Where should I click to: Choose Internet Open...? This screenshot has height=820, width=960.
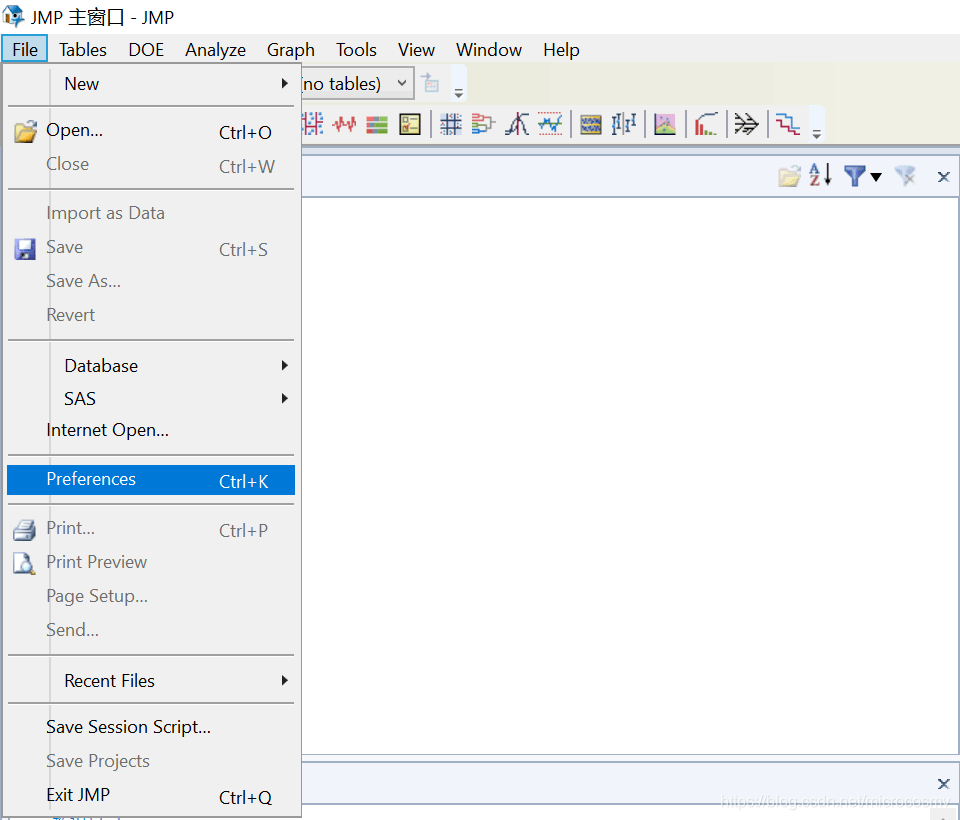[x=151, y=430]
